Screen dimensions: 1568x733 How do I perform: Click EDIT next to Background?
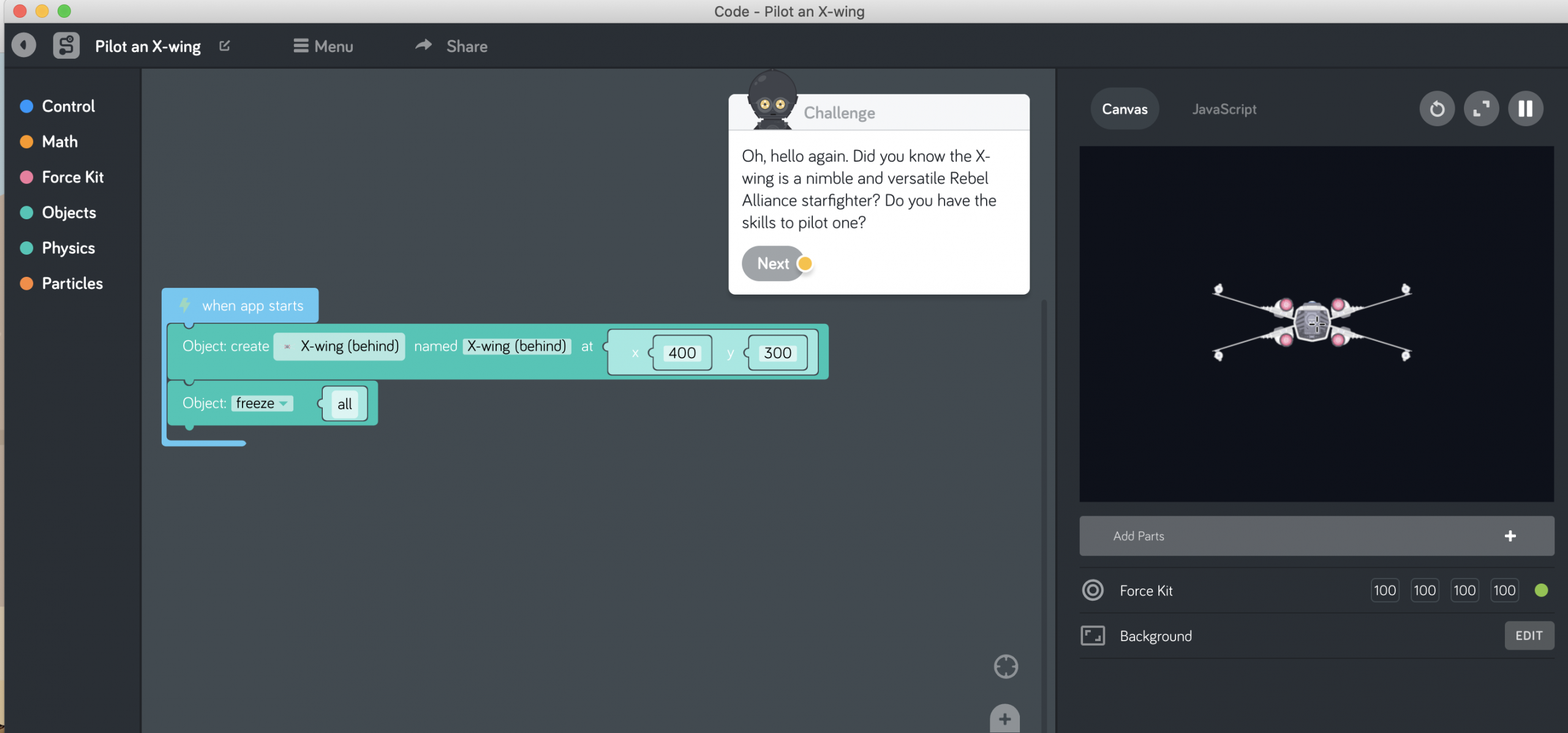click(x=1529, y=636)
